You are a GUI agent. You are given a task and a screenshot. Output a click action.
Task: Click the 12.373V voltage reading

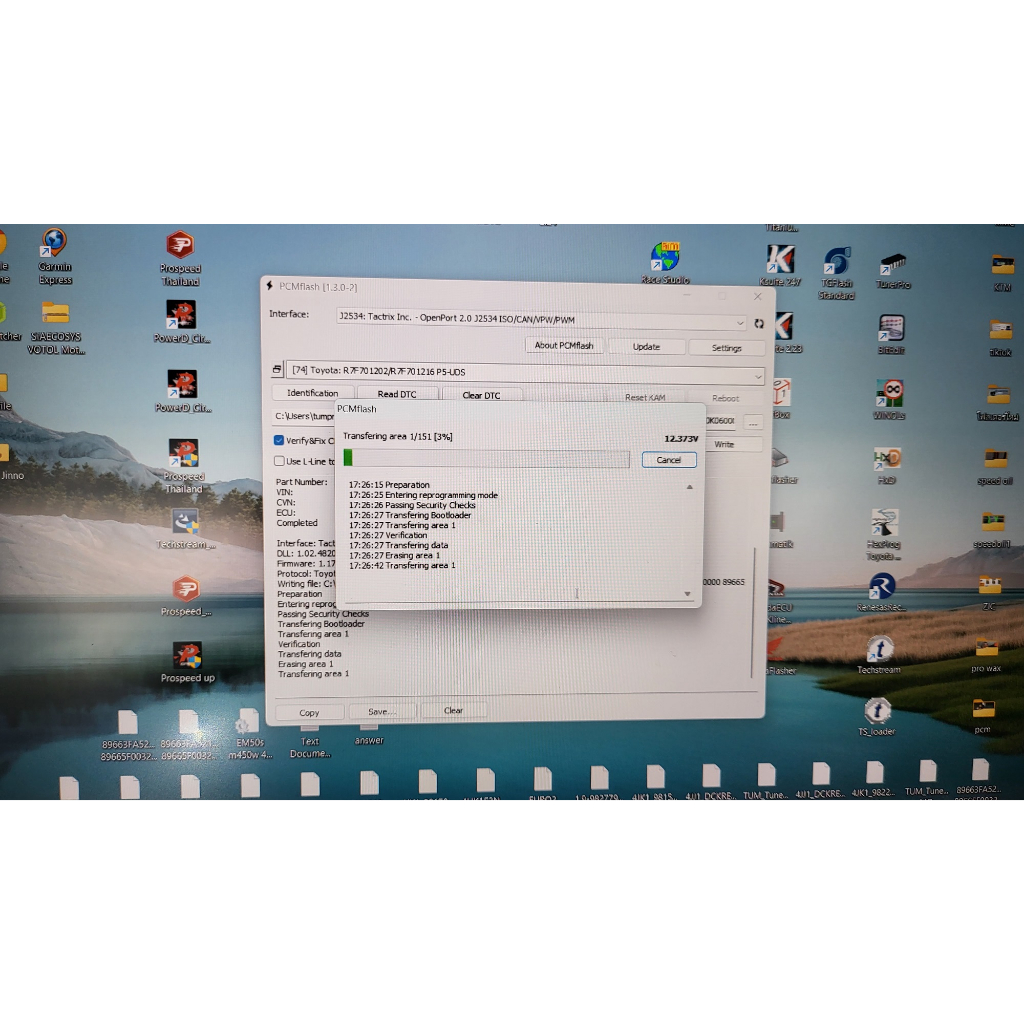click(x=681, y=438)
